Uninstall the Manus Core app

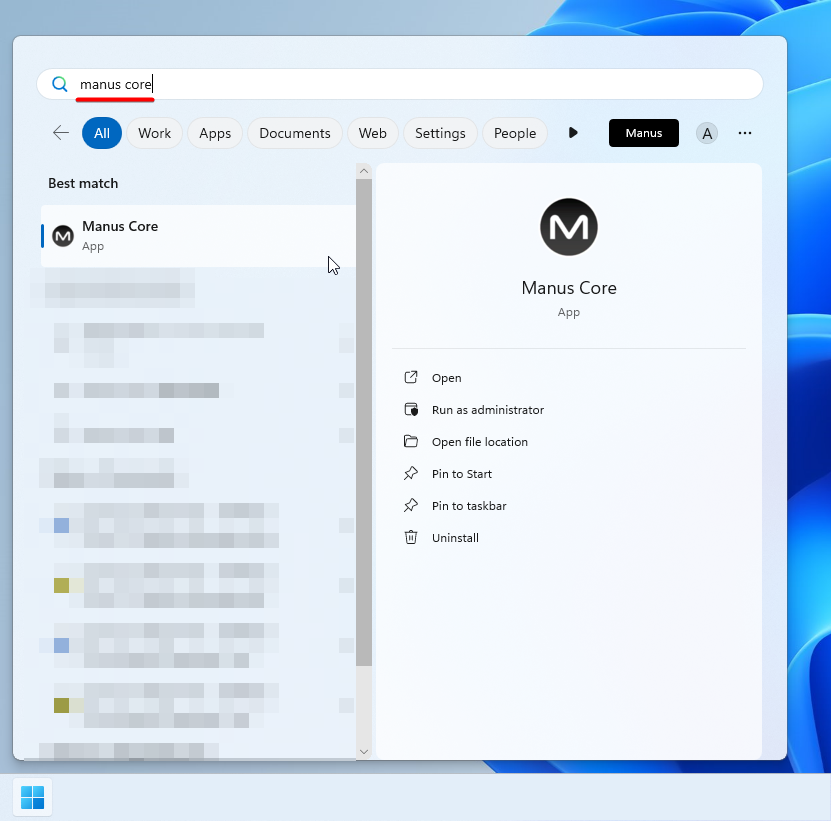[x=455, y=538]
